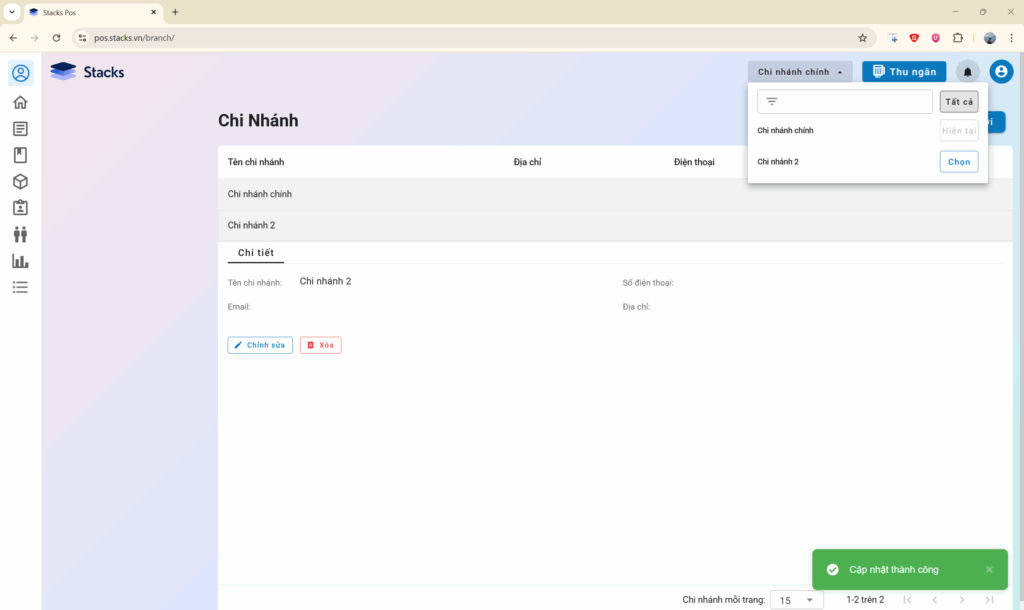The height and width of the screenshot is (610, 1024).
Task: Open the ID badge icon in sidebar
Action: click(x=20, y=208)
